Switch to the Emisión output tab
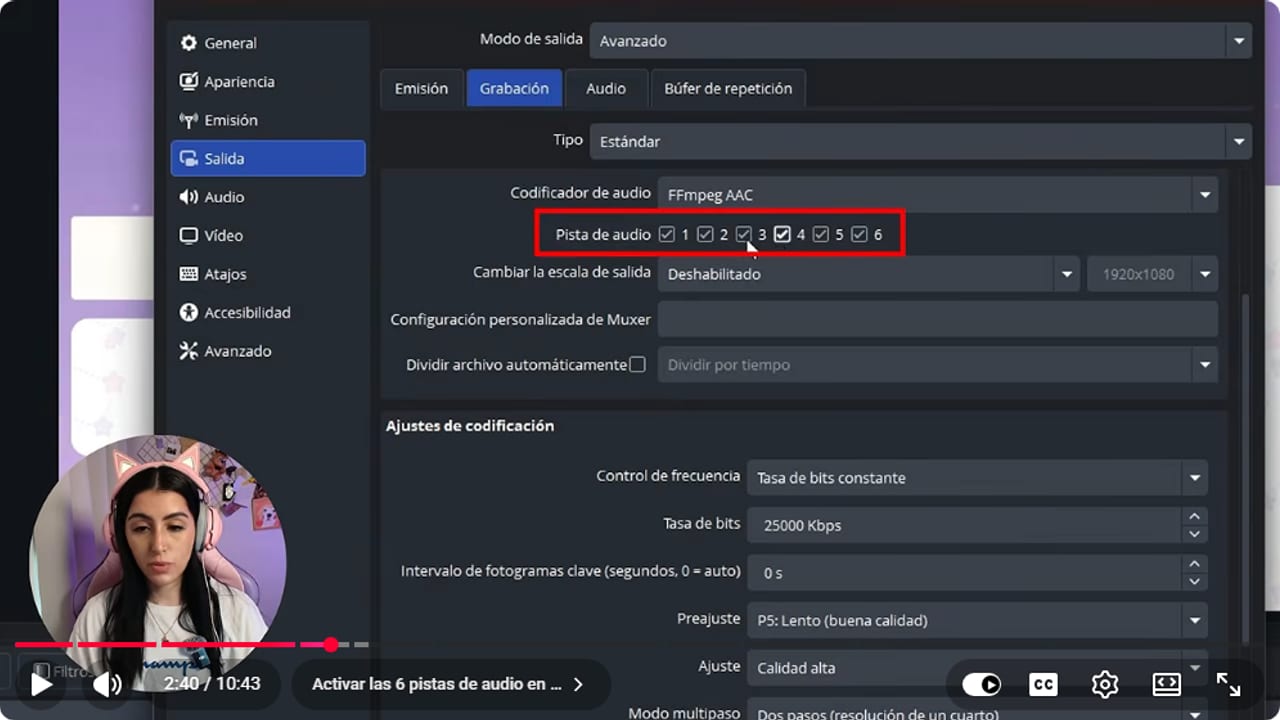The width and height of the screenshot is (1280, 720). click(421, 88)
